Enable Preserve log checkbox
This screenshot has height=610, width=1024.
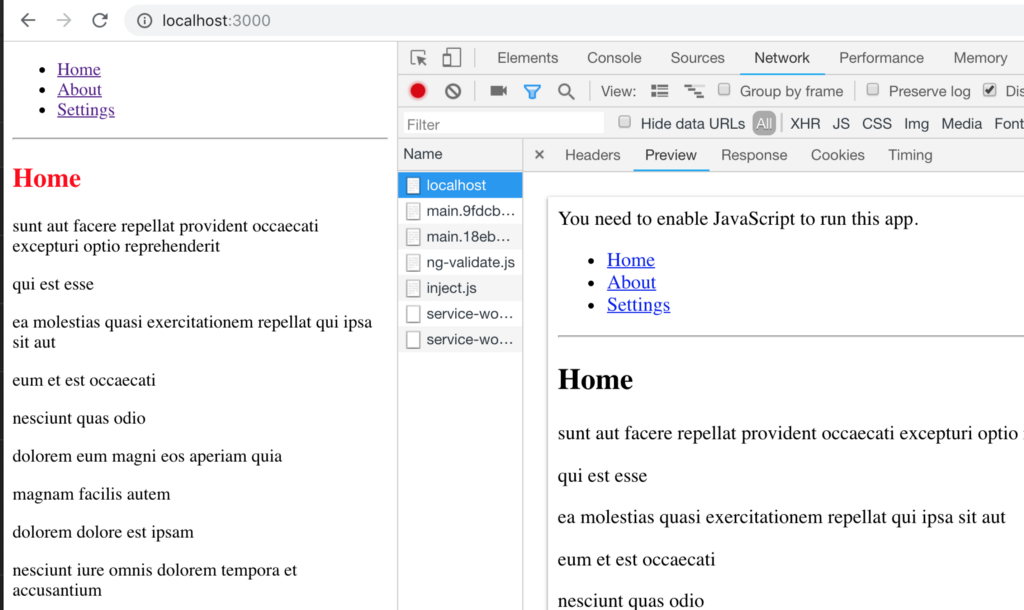[x=873, y=90]
